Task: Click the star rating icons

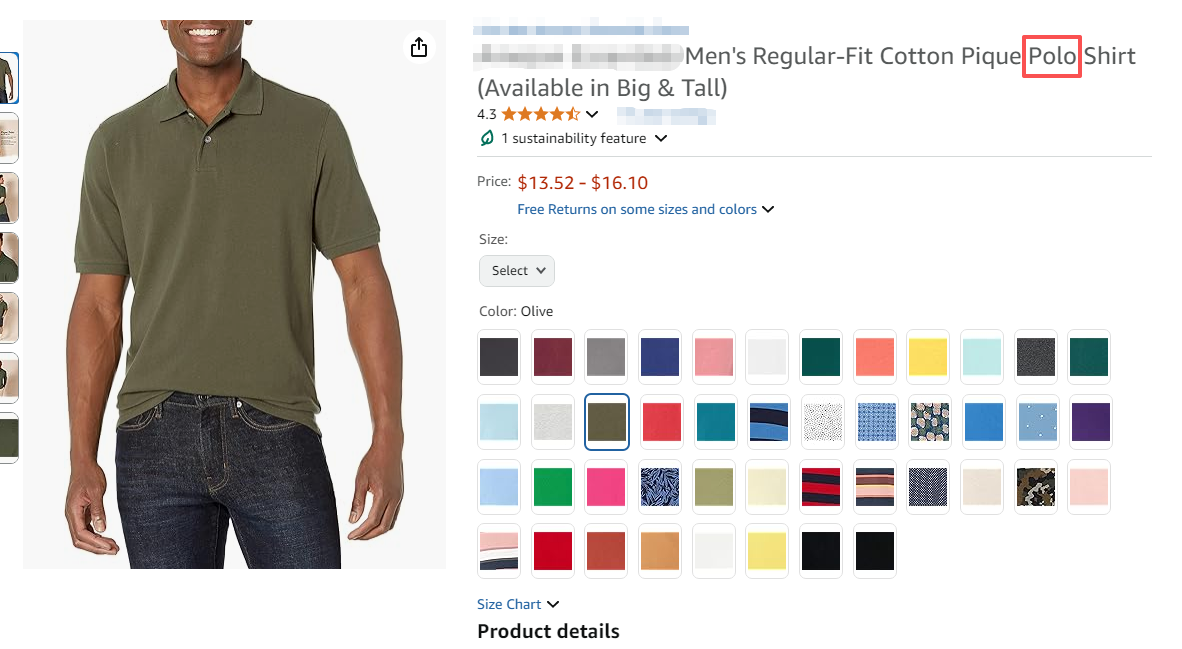Action: tap(540, 114)
